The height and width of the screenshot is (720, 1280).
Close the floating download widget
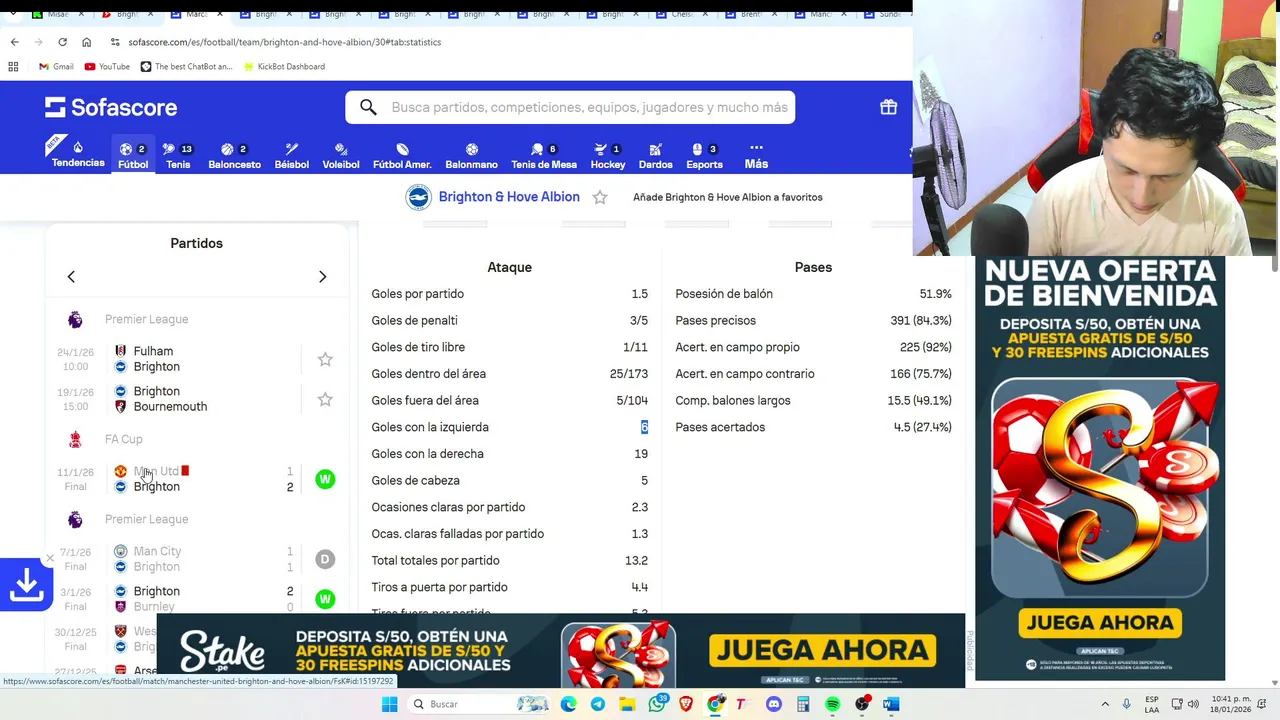(50, 558)
